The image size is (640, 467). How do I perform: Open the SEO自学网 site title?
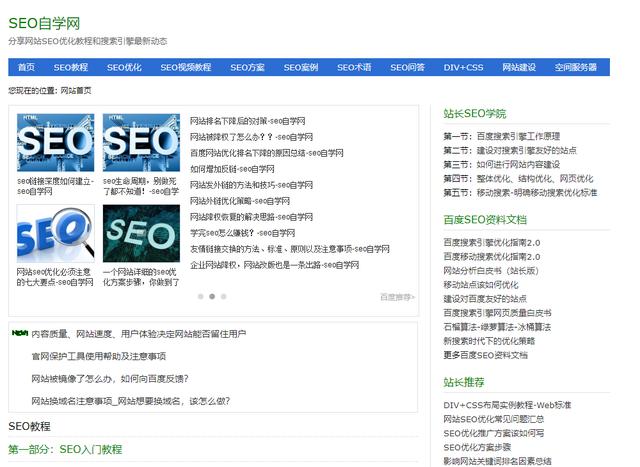point(44,23)
